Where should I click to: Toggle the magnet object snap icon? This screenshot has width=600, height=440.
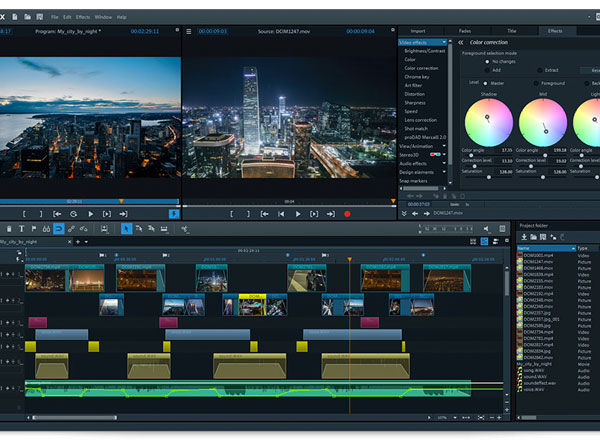click(x=59, y=229)
